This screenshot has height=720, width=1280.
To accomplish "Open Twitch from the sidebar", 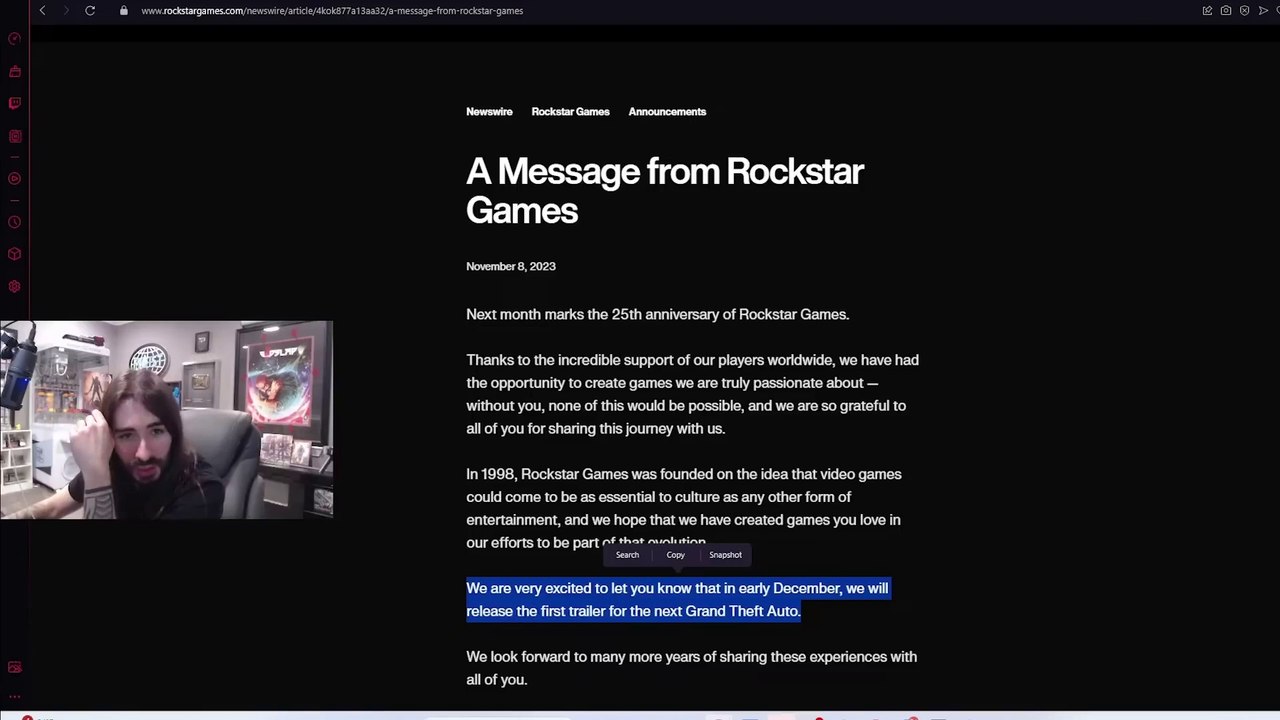I will 14,103.
